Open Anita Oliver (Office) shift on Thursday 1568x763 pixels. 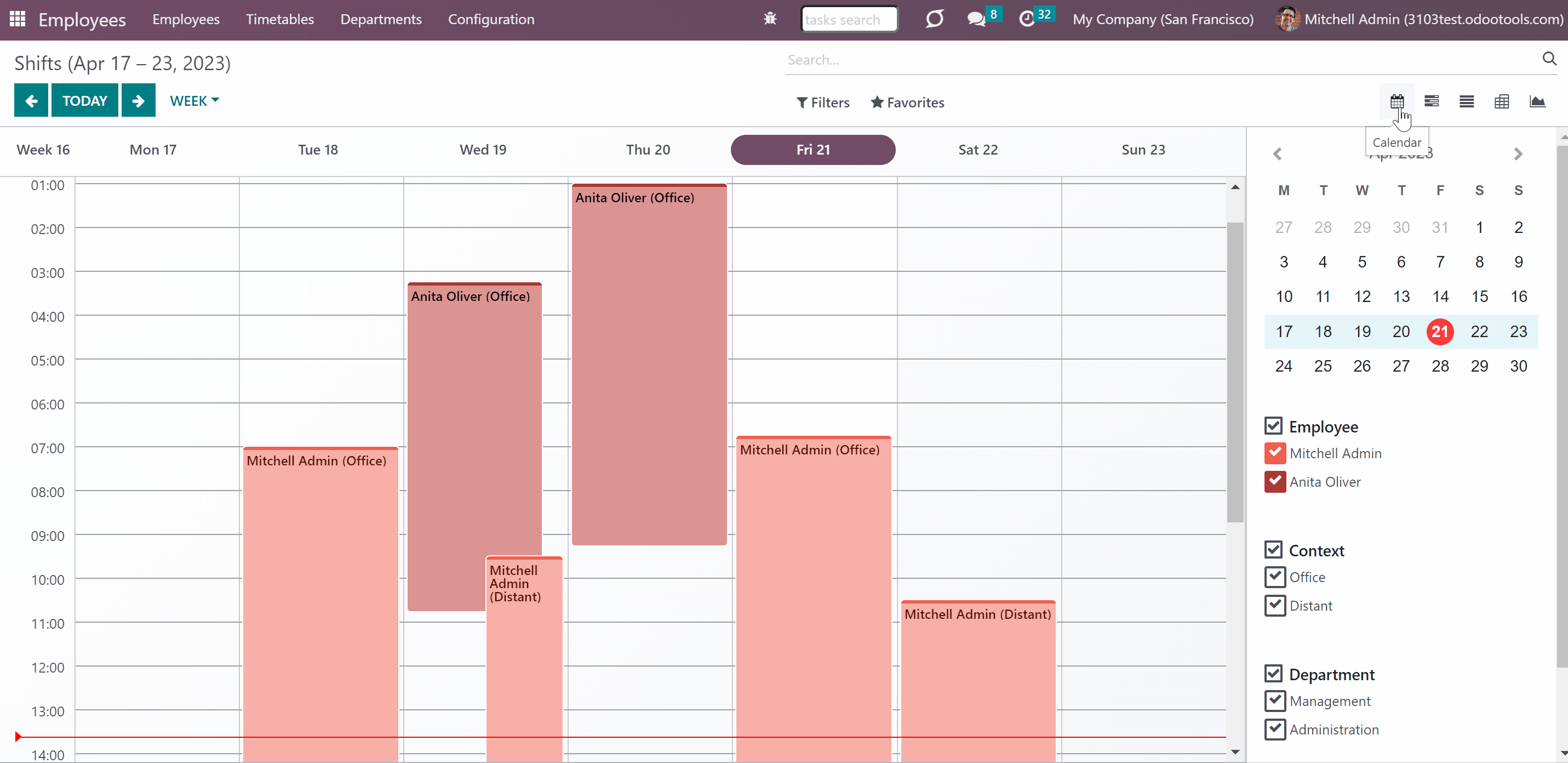click(x=649, y=364)
